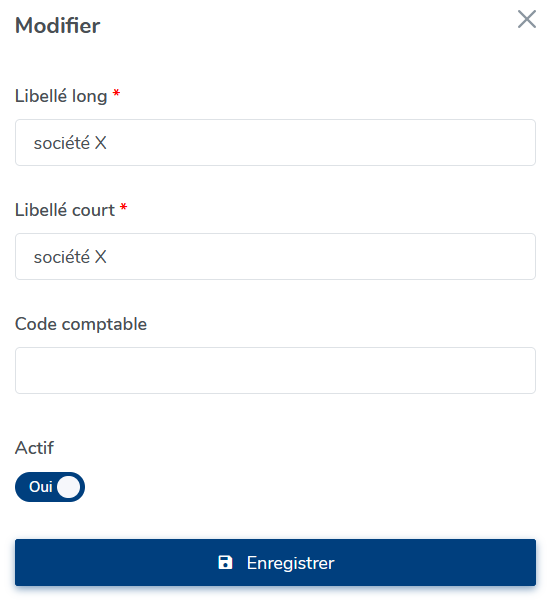Viewport: 552px width, 605px height.
Task: Click the floppy disk save icon
Action: point(225,563)
